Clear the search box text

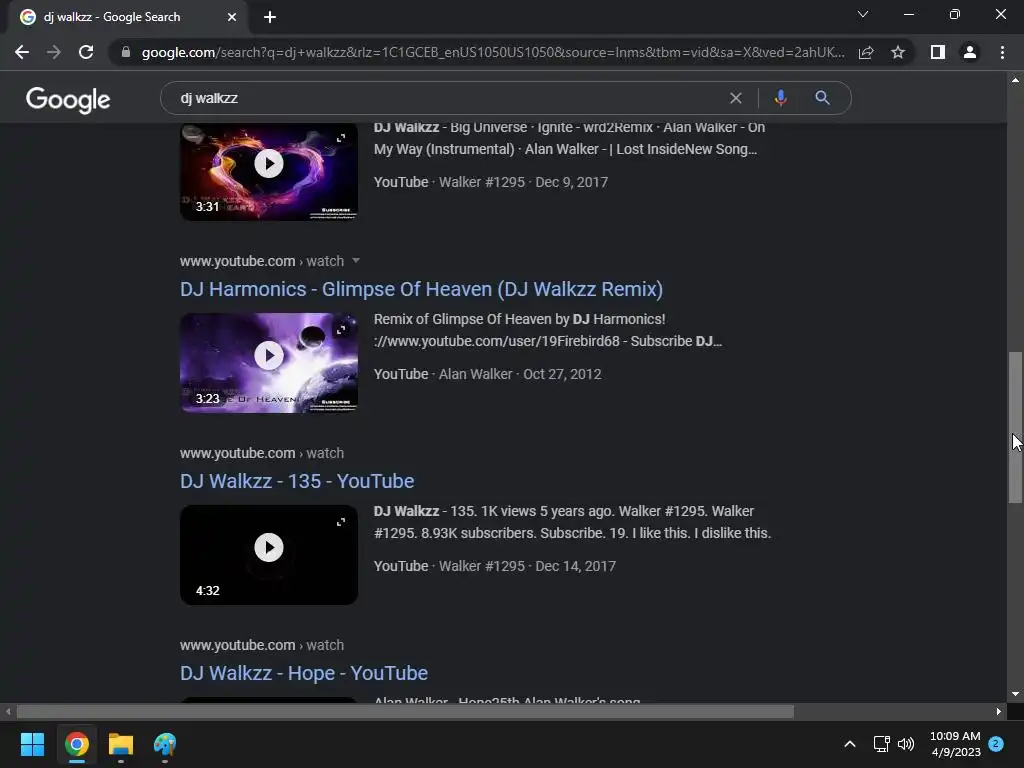735,98
